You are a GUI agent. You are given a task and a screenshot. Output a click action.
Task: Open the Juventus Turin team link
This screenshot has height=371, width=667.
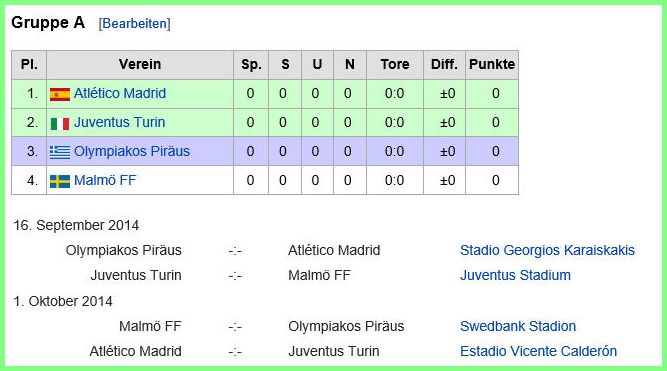point(120,122)
